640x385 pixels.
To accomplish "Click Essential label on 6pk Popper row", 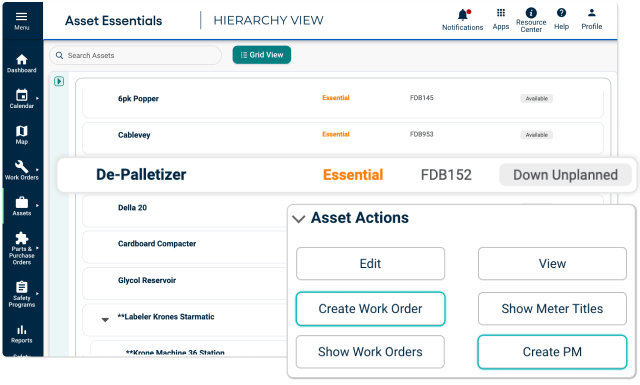I will 336,98.
